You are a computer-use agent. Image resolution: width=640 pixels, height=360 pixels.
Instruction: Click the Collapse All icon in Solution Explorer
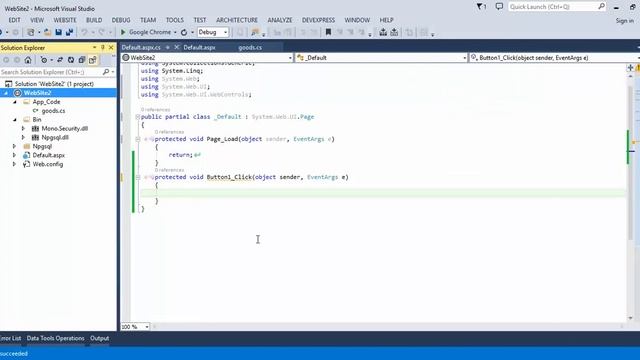(82, 60)
